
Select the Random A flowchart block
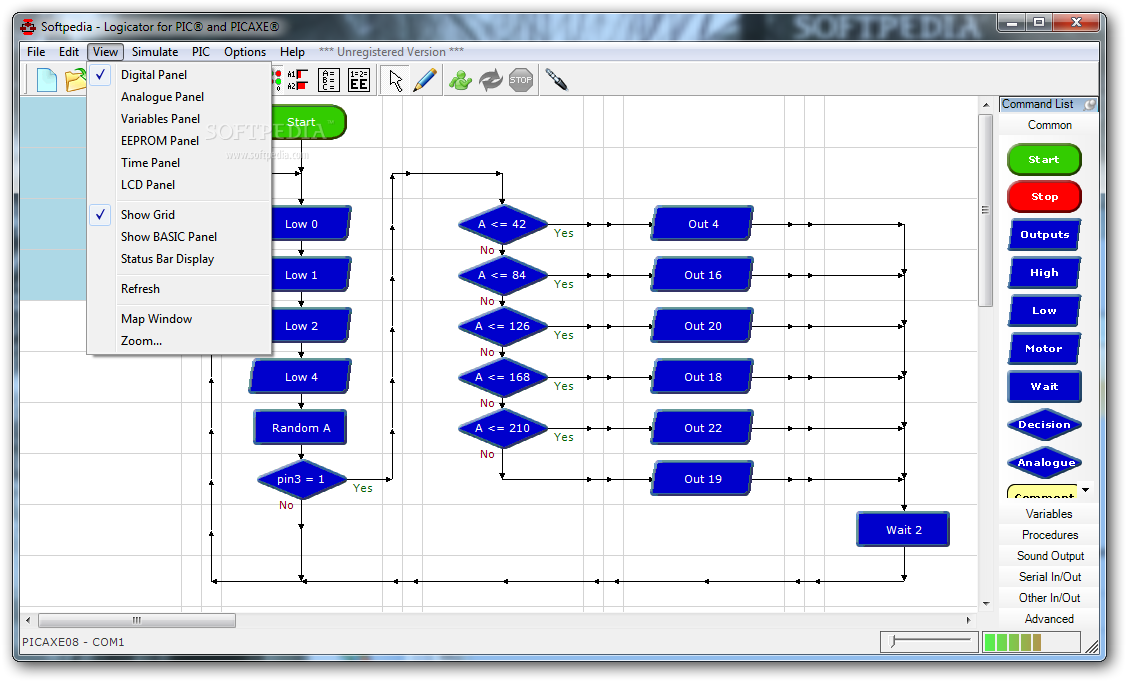(x=300, y=428)
